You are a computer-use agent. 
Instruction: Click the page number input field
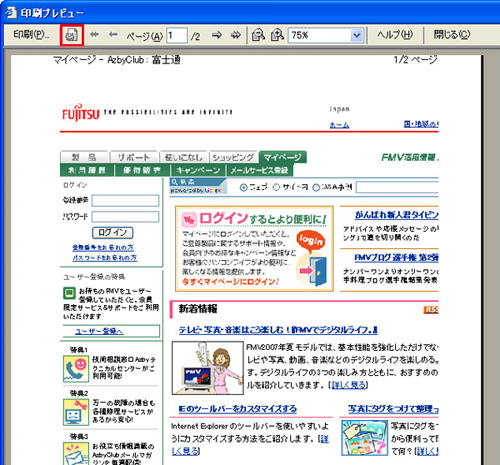[x=177, y=35]
